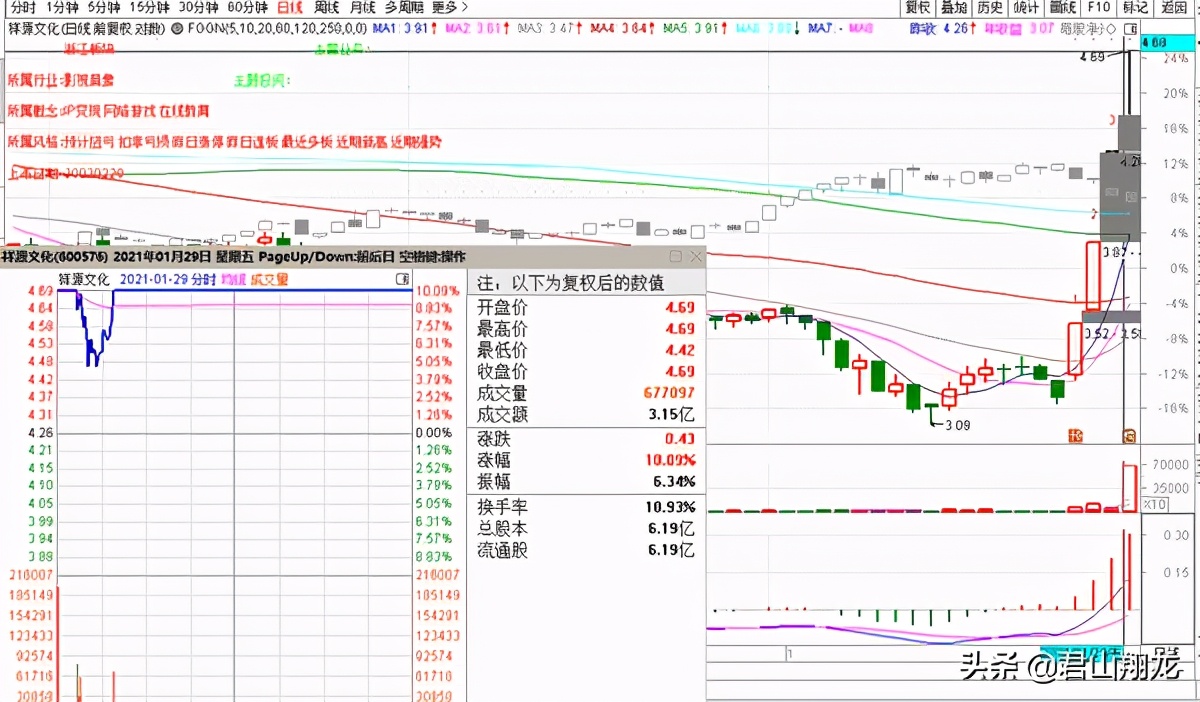Click the 复权 adjustment button
The width and height of the screenshot is (1200, 702).
[x=918, y=8]
